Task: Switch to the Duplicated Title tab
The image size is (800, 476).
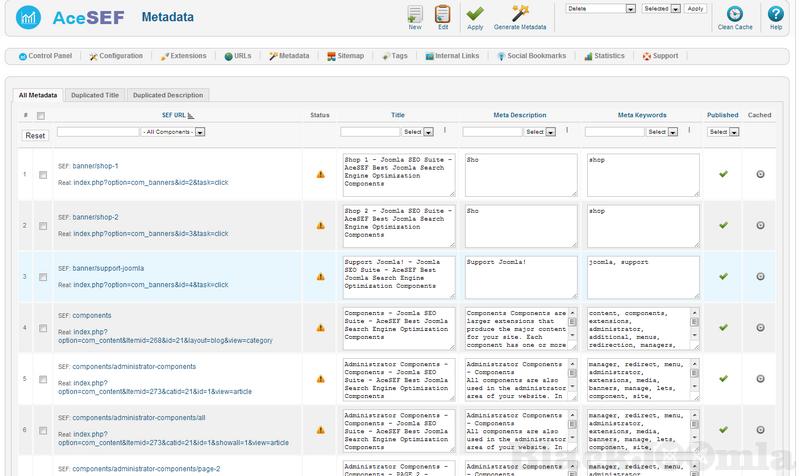Action: click(x=97, y=95)
